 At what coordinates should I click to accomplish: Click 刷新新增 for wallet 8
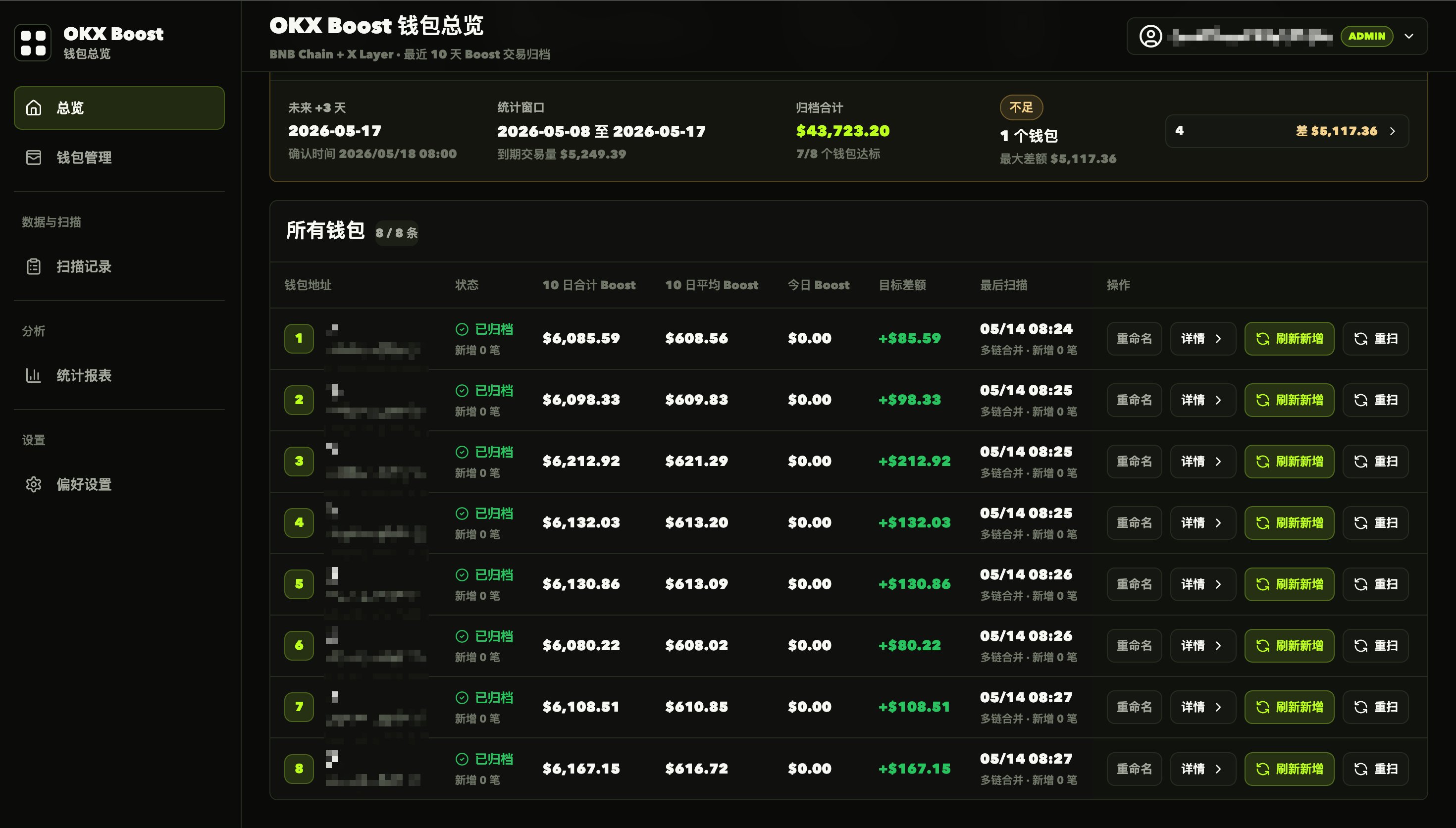tap(1289, 769)
